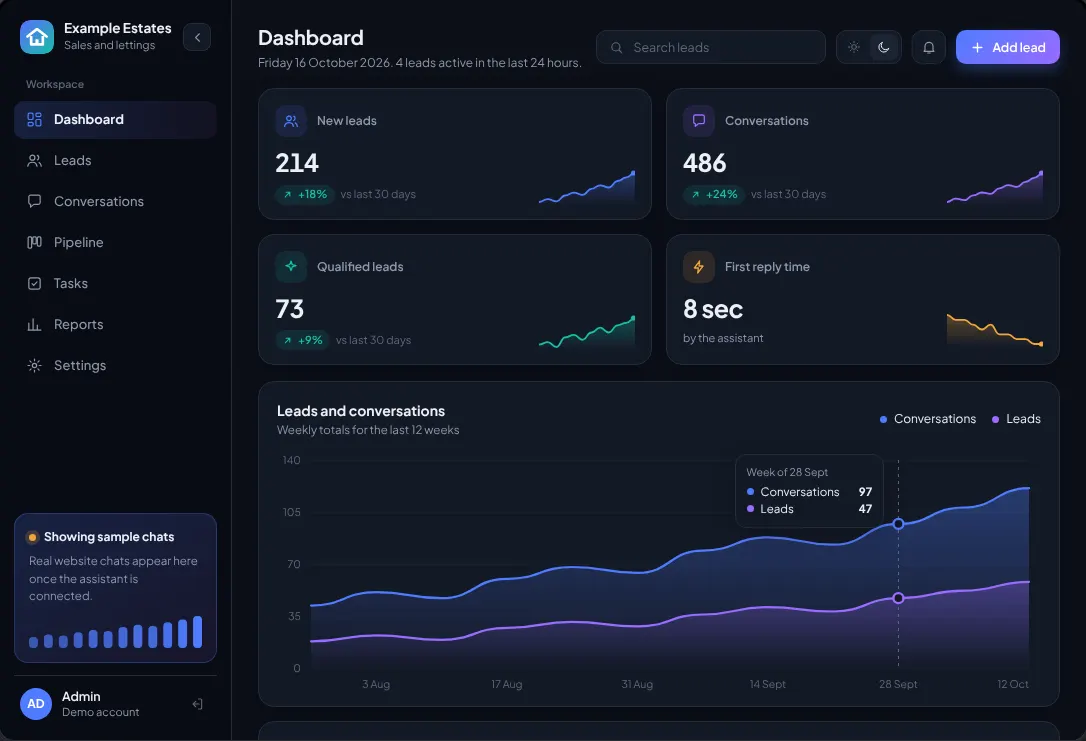Viewport: 1086px width, 741px height.
Task: Navigate to the Pipeline view
Action: pos(115,242)
